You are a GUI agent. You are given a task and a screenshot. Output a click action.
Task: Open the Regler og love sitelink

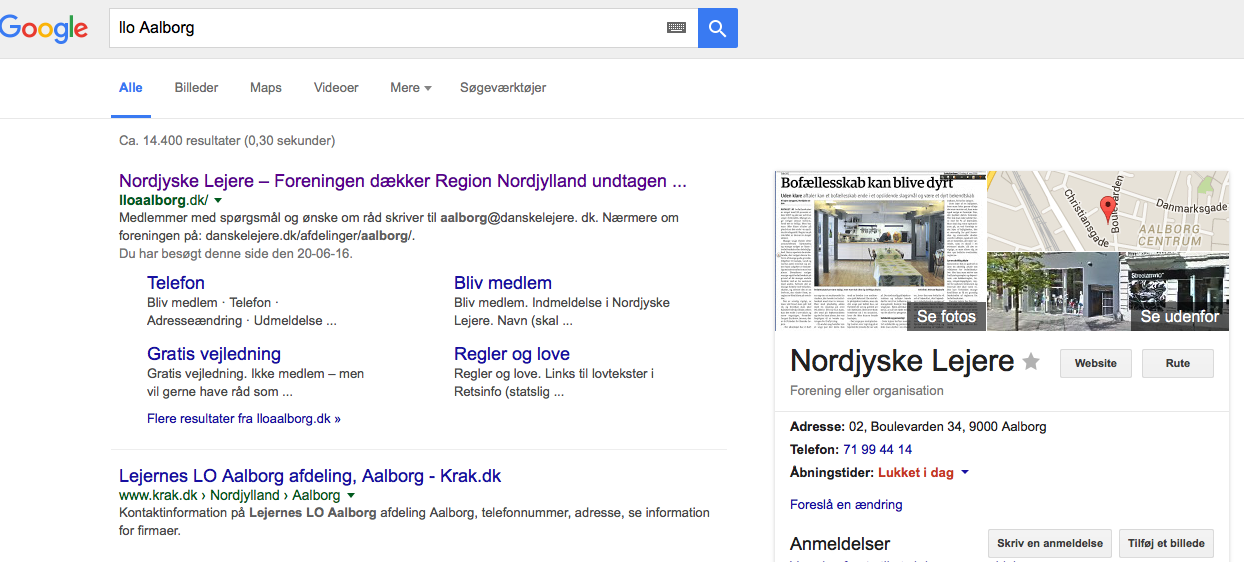click(x=512, y=354)
